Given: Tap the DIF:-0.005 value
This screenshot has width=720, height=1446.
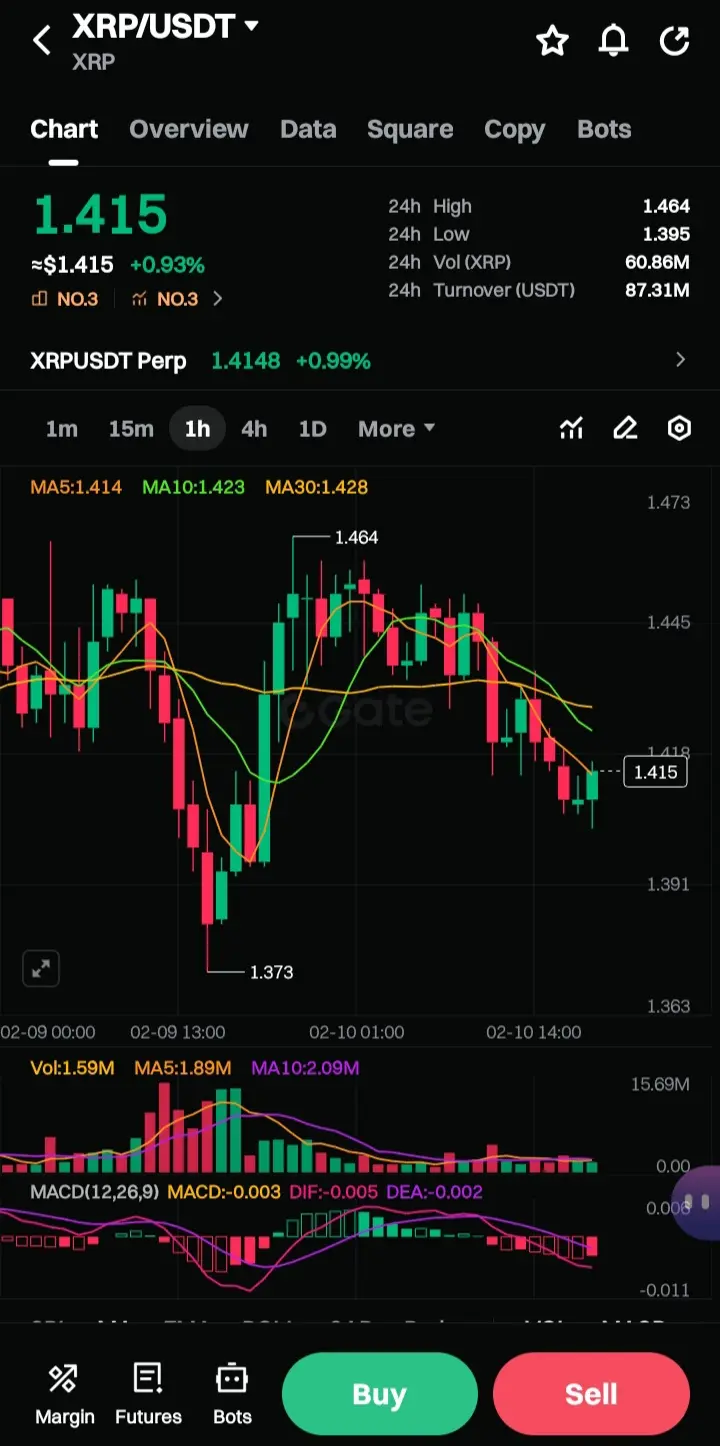Looking at the screenshot, I should [x=332, y=1192].
